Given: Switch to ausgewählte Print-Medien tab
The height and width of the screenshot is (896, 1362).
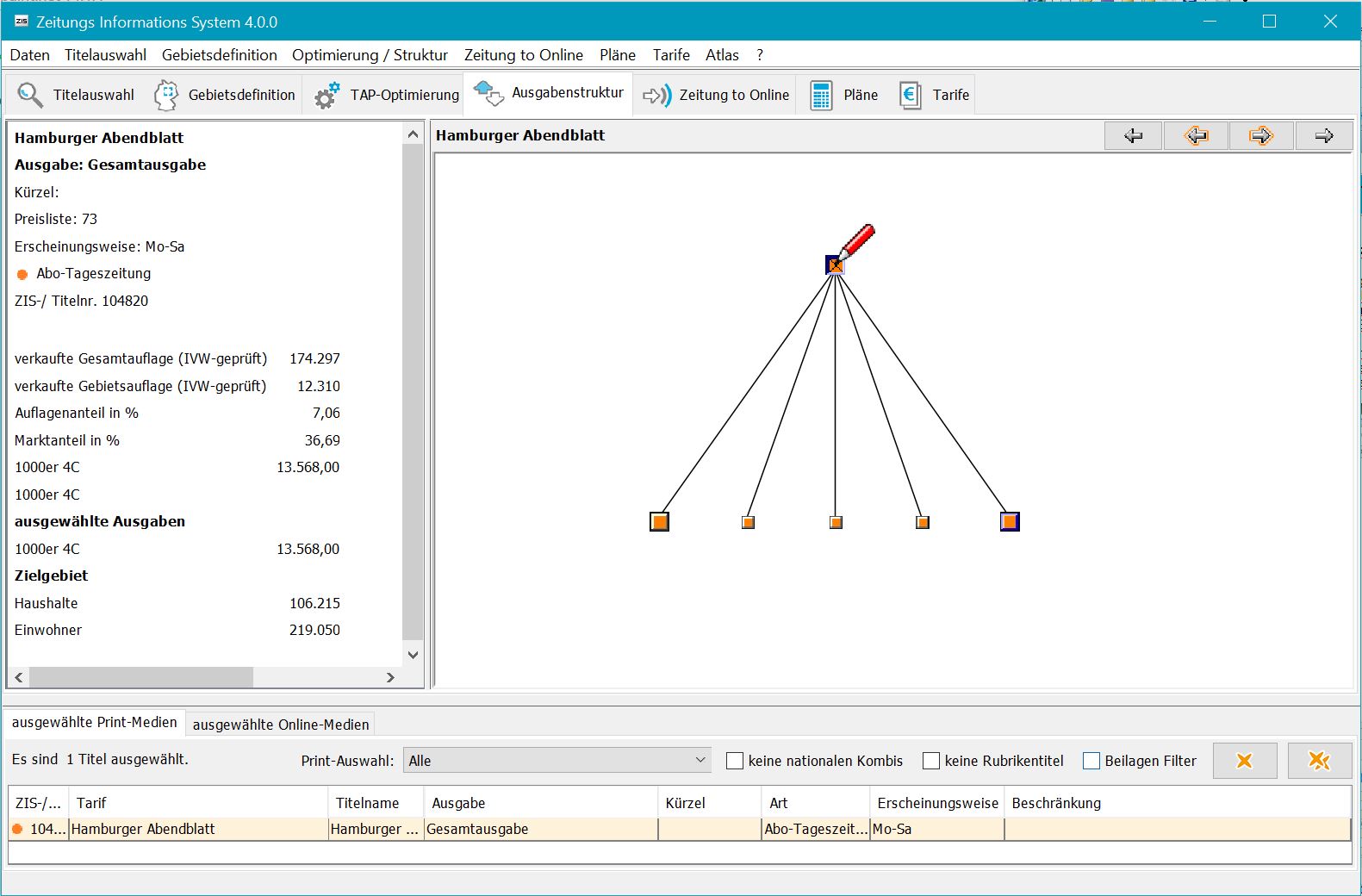Looking at the screenshot, I should tap(95, 722).
